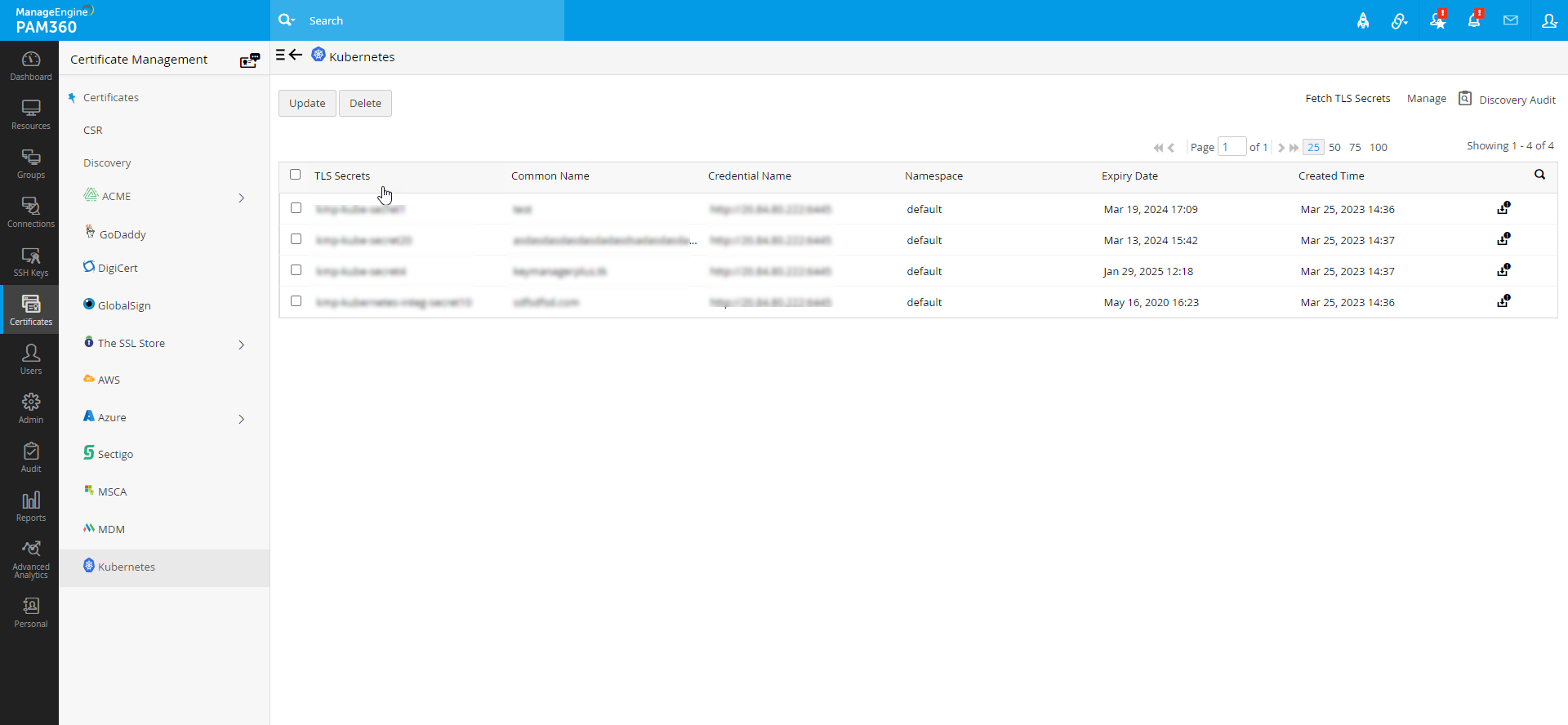Click deploy icon for Mar 13, 2024 row
The image size is (1568, 725).
pyautogui.click(x=1503, y=239)
